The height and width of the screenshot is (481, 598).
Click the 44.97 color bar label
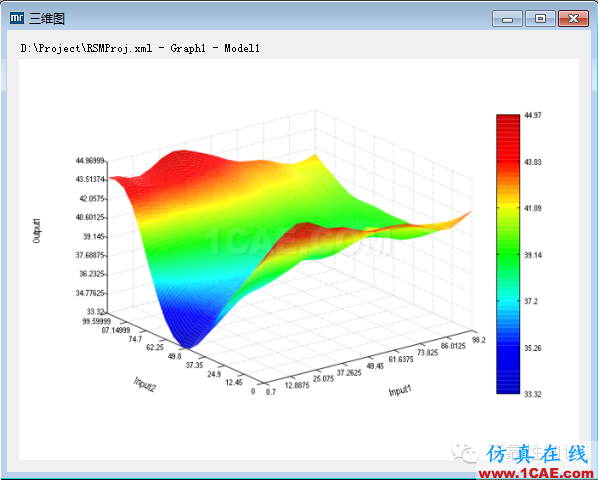click(x=532, y=115)
